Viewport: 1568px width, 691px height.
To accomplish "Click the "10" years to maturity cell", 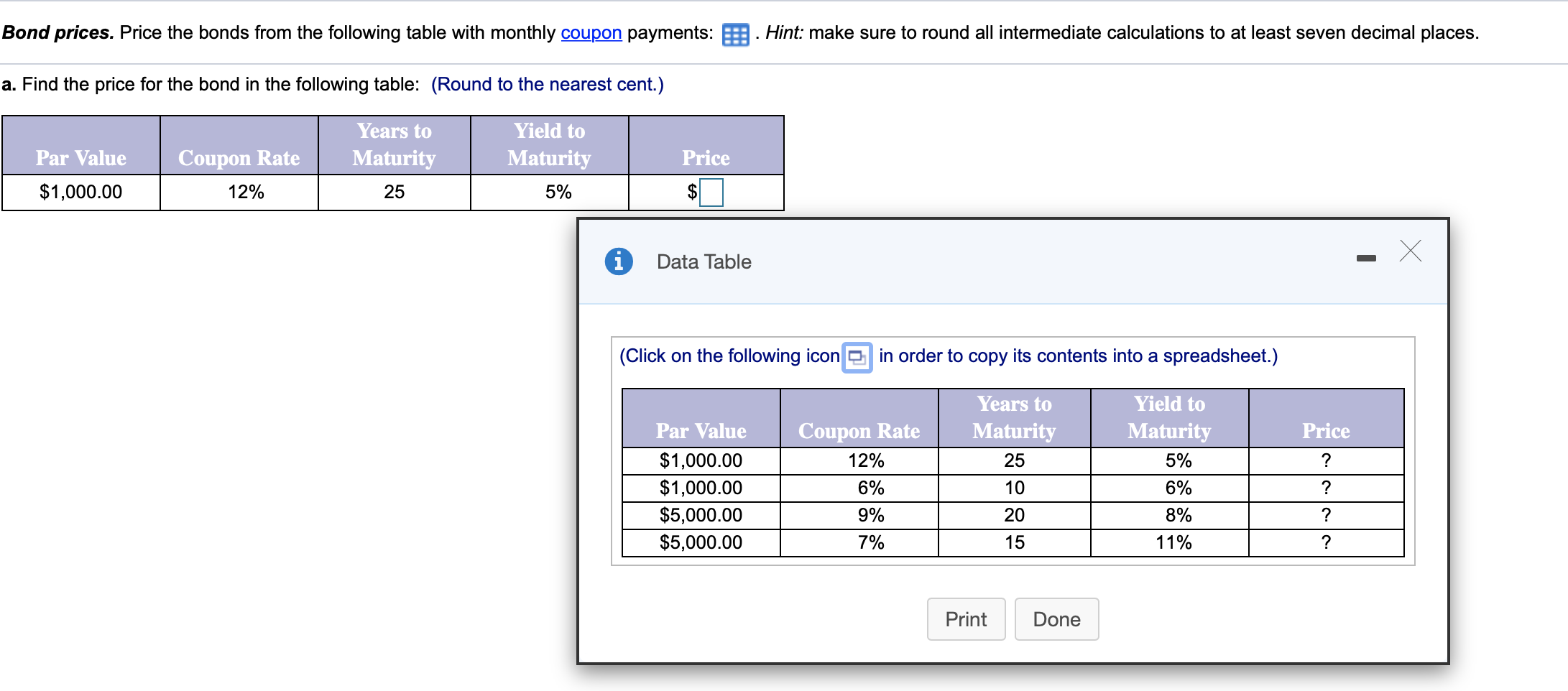I will pos(1014,488).
